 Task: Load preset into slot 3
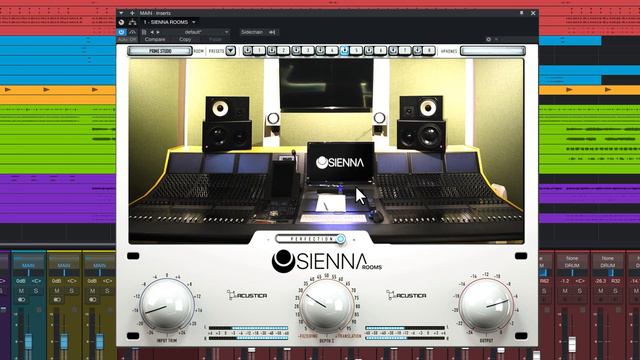[x=296, y=51]
